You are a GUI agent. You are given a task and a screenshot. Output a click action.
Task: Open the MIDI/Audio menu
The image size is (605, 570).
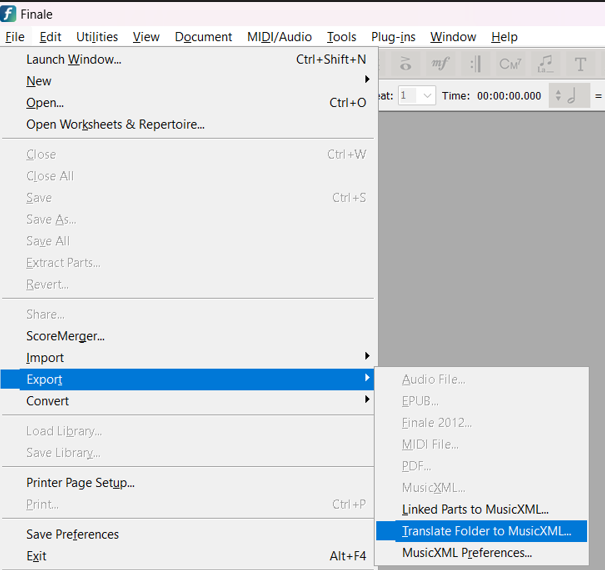(x=279, y=37)
